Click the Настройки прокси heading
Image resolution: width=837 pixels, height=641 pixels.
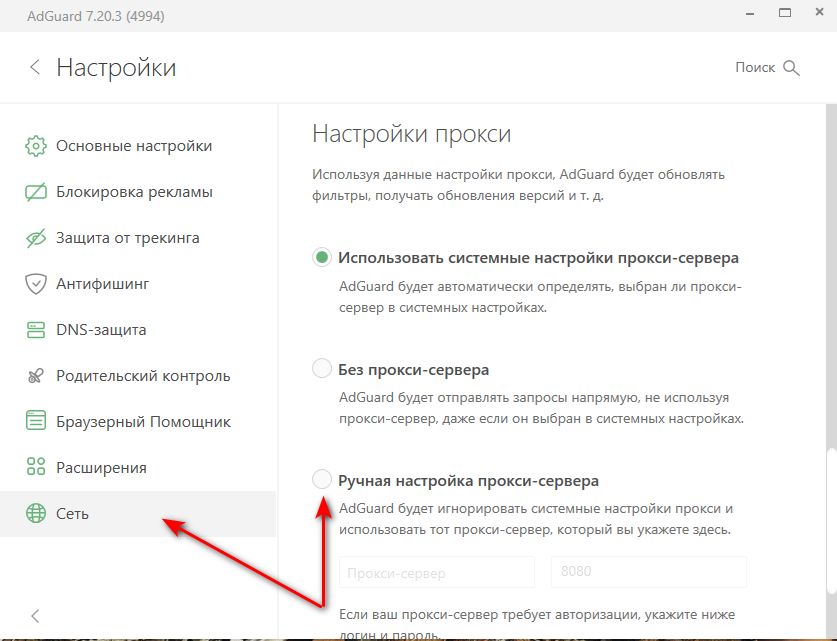tap(412, 133)
